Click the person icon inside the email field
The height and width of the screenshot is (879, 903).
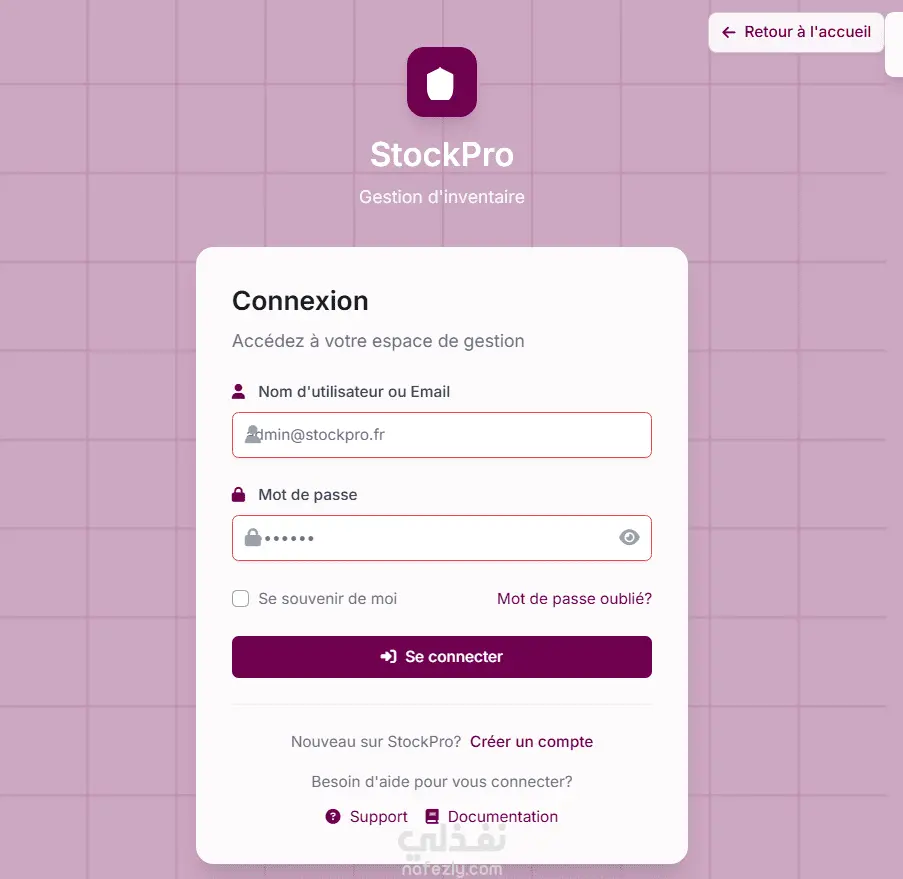click(252, 434)
